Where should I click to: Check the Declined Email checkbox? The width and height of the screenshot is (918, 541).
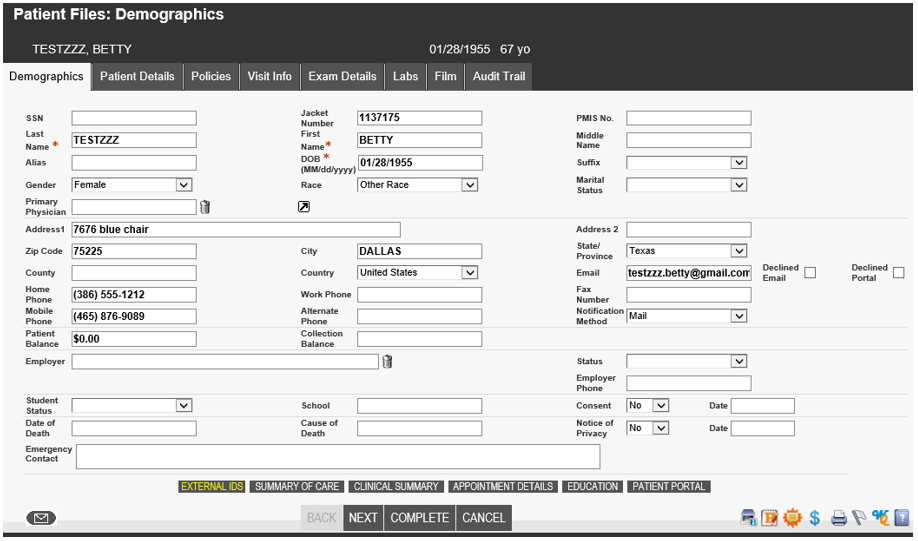(810, 272)
